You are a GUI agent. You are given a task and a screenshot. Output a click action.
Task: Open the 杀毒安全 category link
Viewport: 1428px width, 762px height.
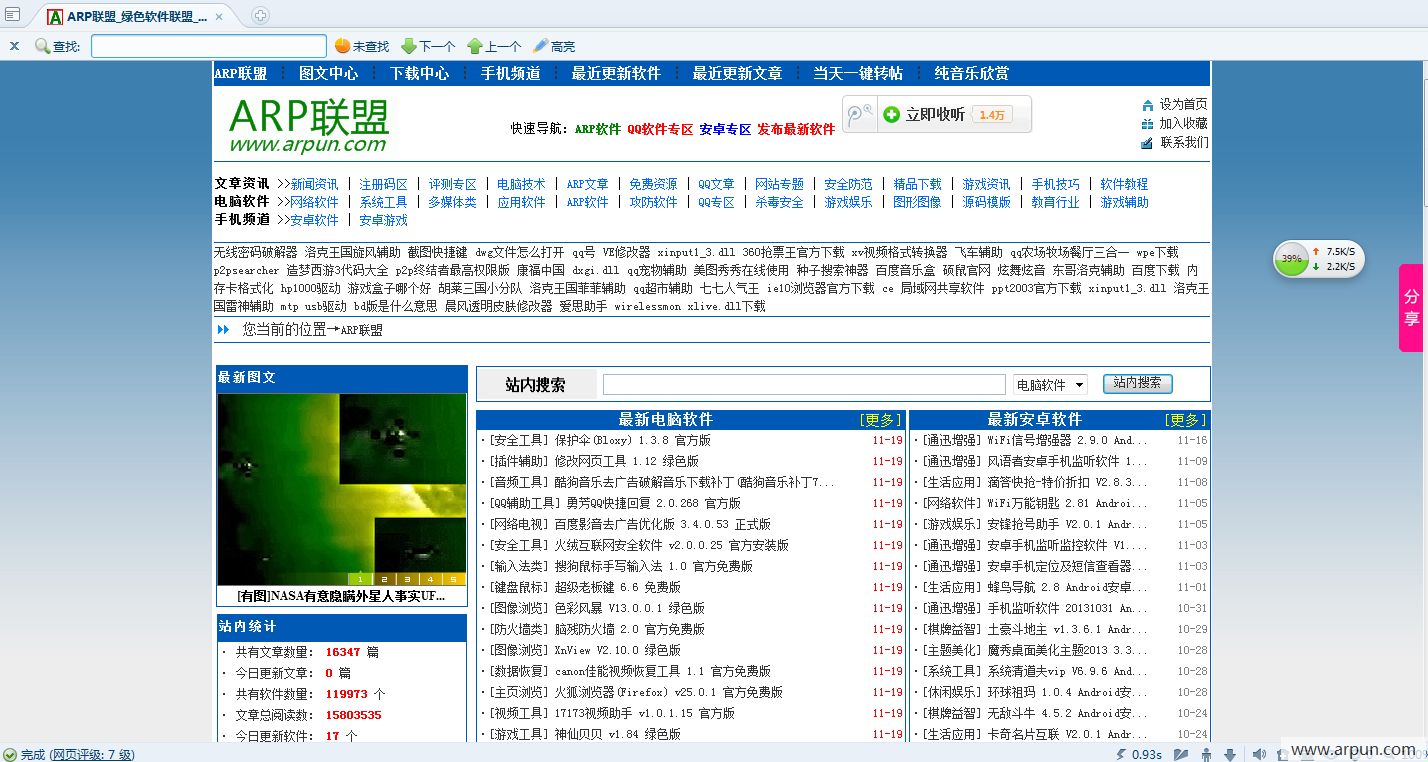coord(779,202)
